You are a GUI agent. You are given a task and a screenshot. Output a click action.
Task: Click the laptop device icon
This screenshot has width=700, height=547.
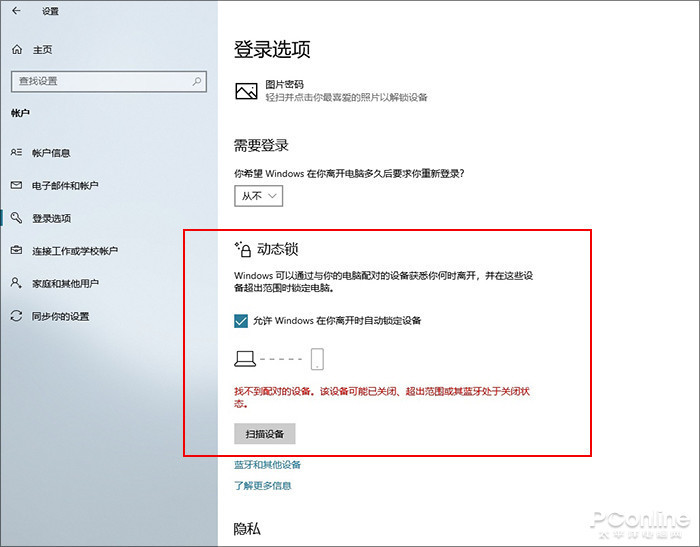click(x=245, y=359)
